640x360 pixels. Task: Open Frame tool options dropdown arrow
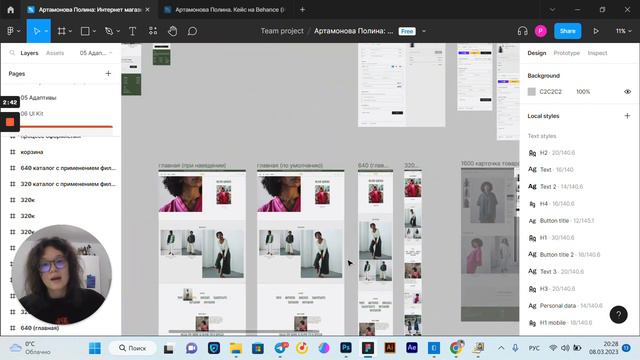tap(70, 31)
